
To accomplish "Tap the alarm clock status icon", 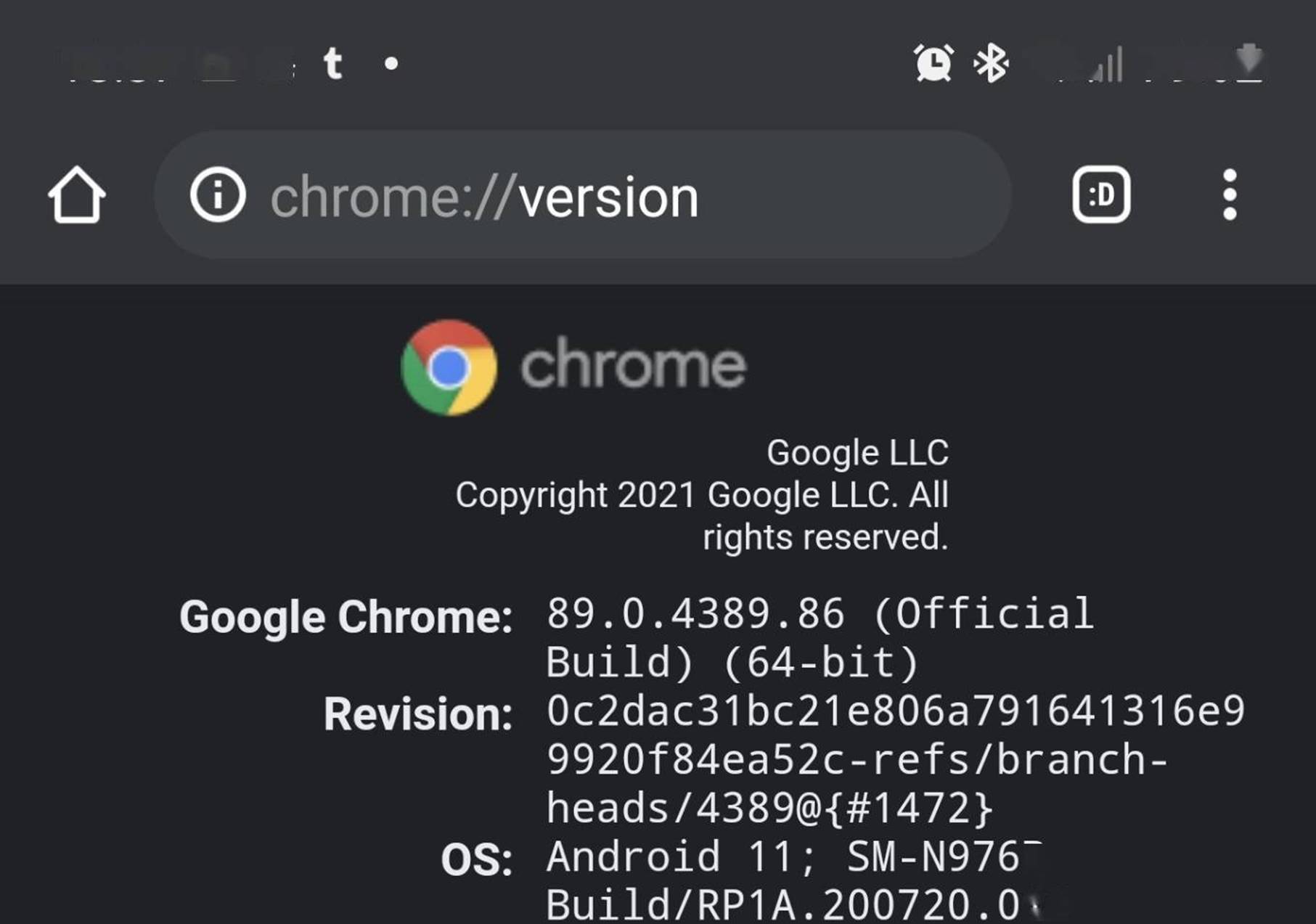I will (933, 63).
